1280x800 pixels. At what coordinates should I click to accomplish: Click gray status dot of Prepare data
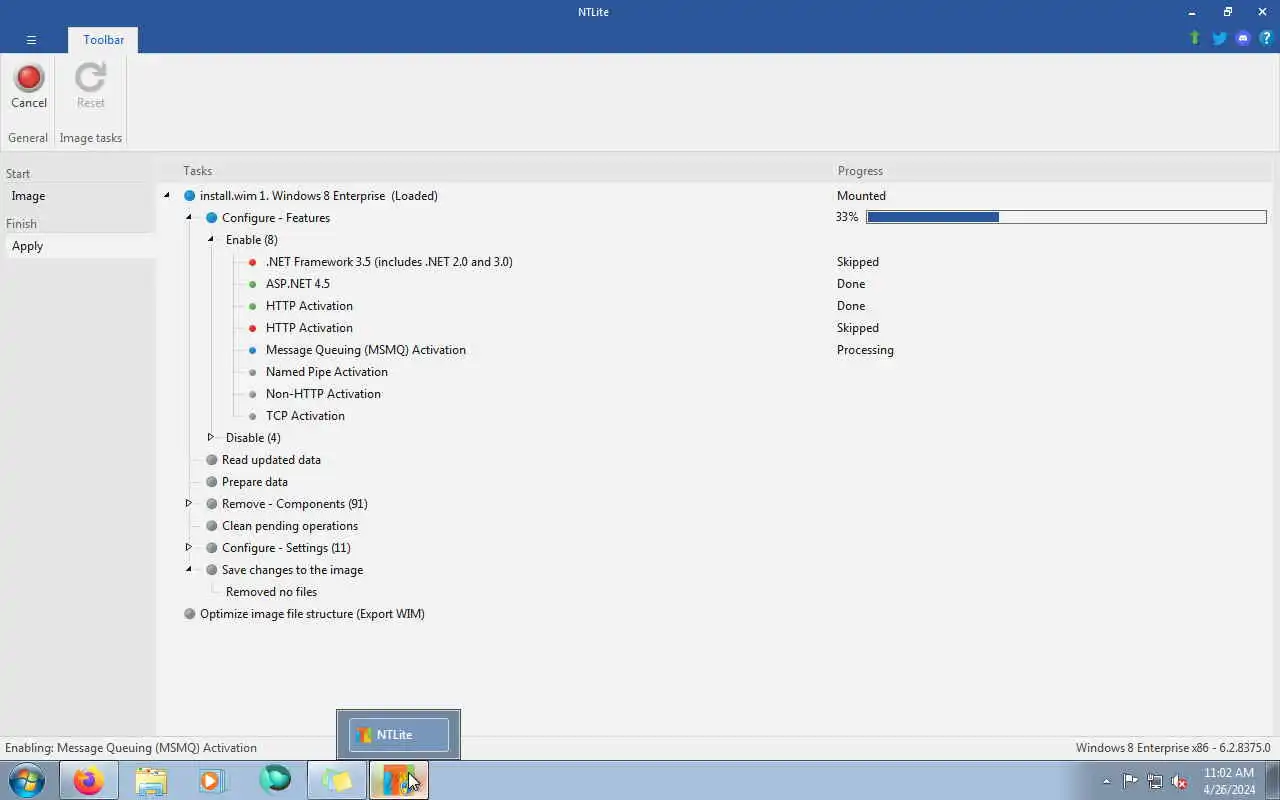[x=211, y=482]
